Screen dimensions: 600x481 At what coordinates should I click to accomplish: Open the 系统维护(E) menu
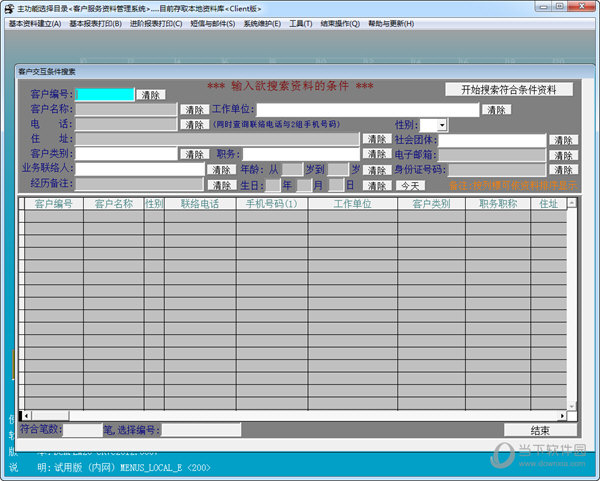262,24
